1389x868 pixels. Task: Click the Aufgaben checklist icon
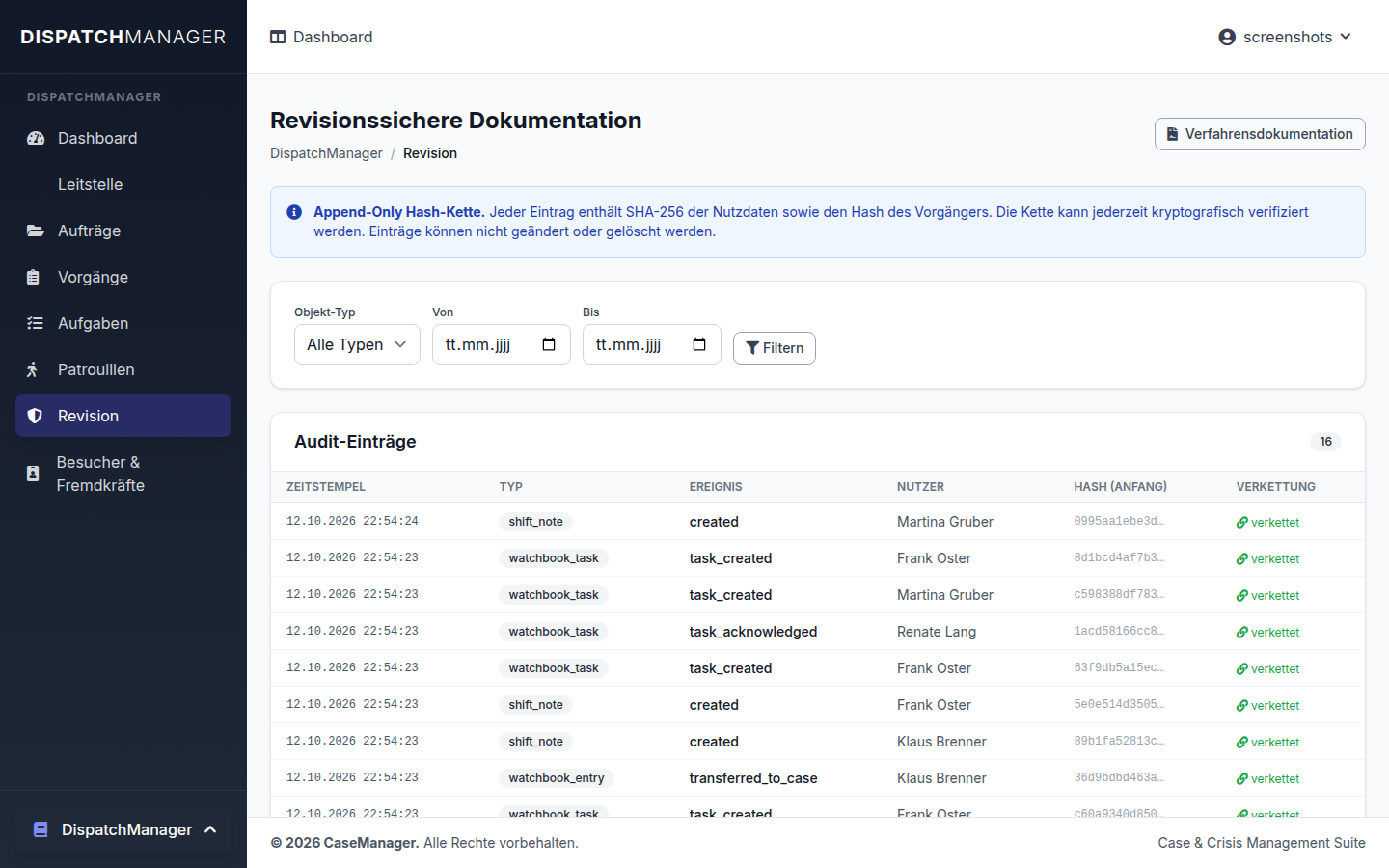[36, 323]
